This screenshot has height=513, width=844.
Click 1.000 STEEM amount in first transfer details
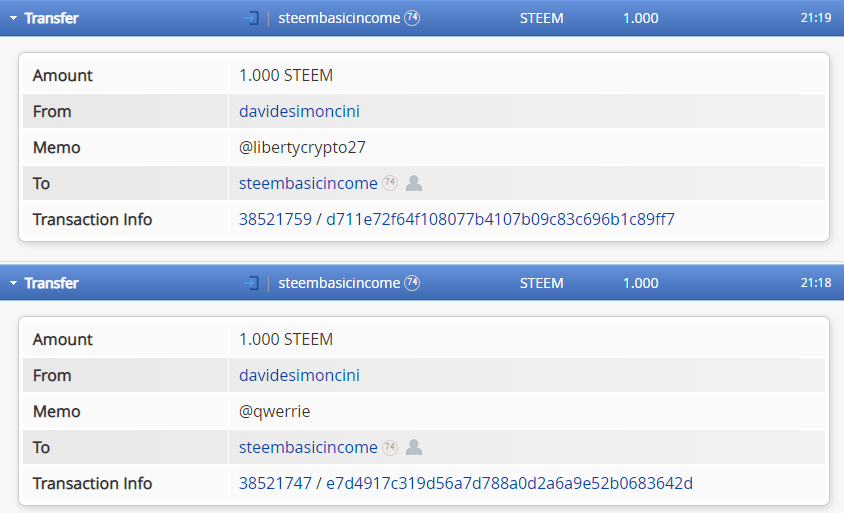click(x=286, y=75)
